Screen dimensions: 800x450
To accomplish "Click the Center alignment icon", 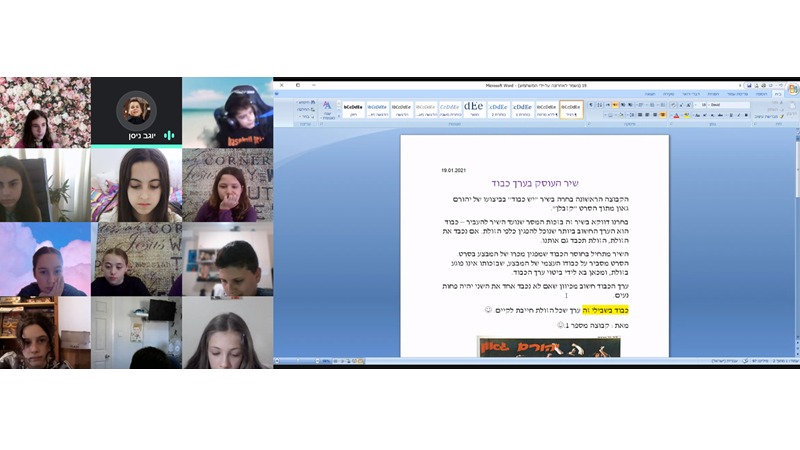I will (655, 115).
